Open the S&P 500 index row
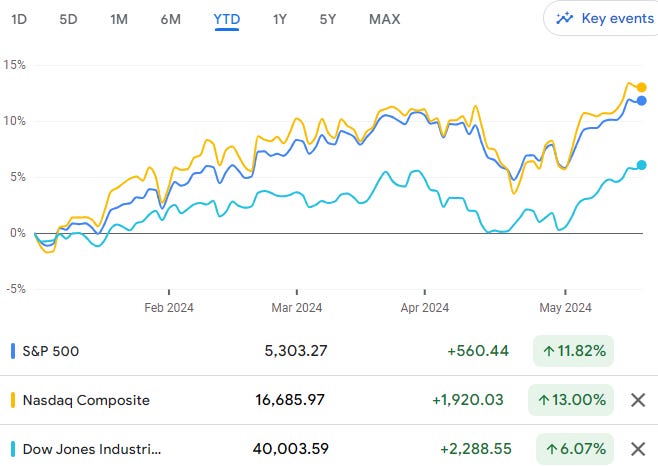Image resolution: width=658 pixels, height=466 pixels. pyautogui.click(x=329, y=351)
